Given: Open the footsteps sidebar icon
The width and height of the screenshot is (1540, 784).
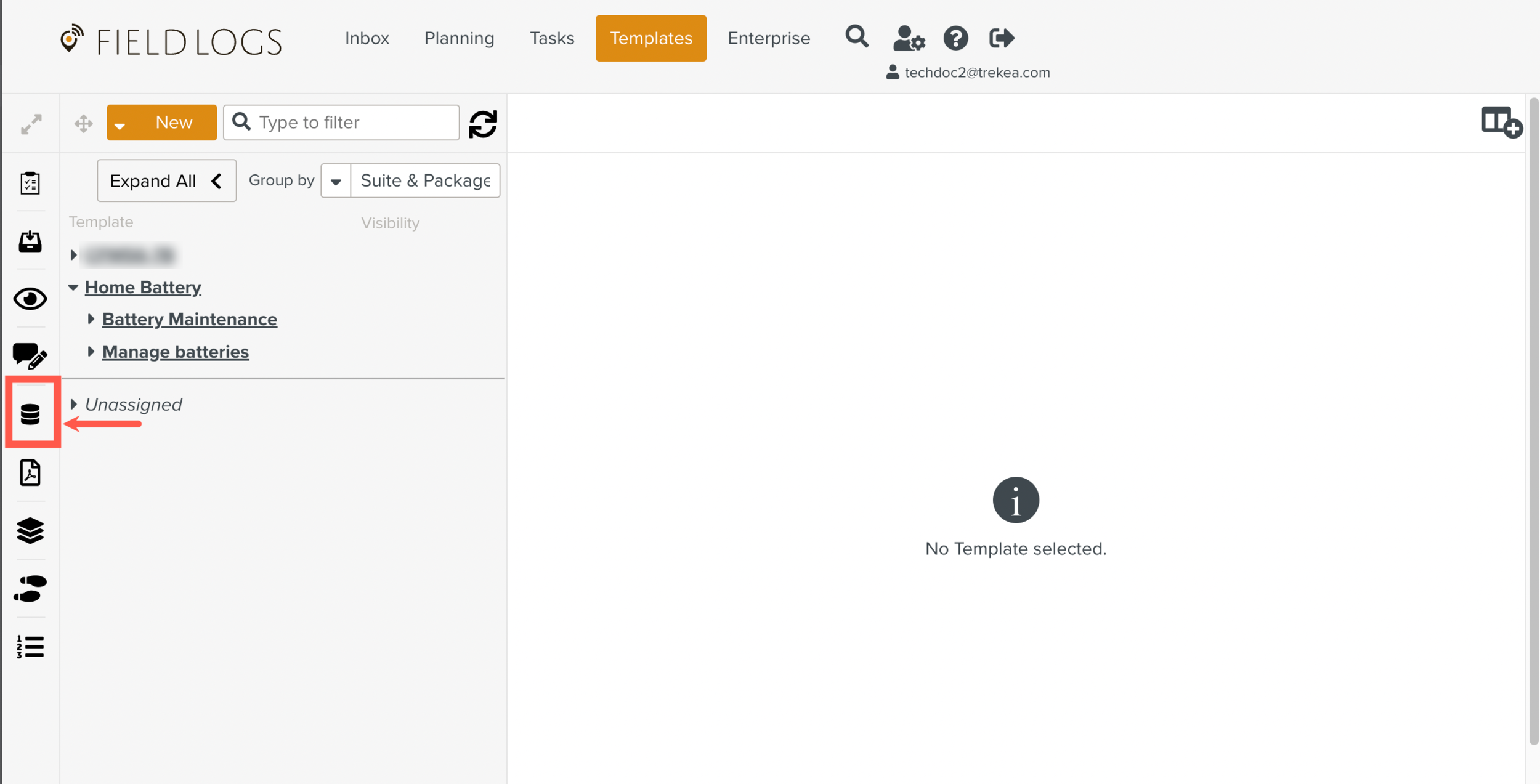Looking at the screenshot, I should coord(30,588).
